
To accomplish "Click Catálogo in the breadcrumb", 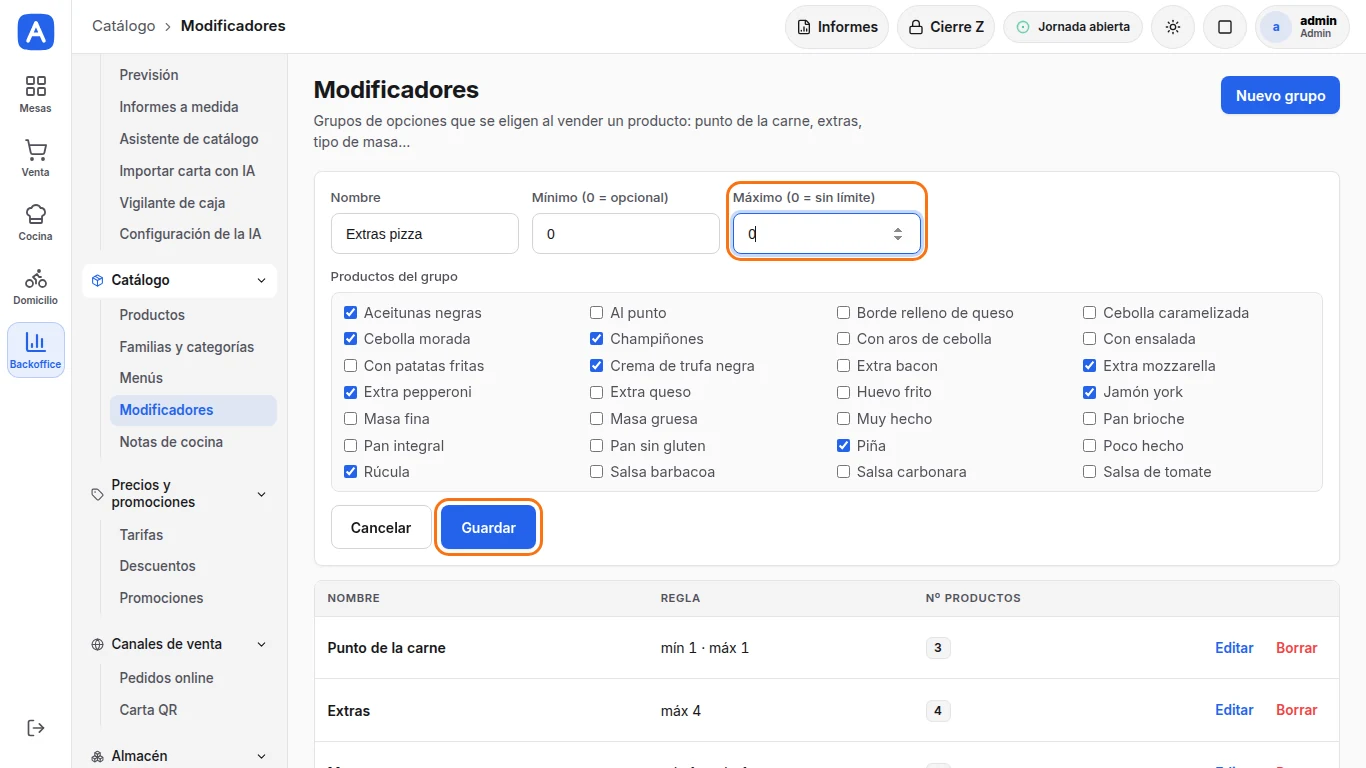I will 124,26.
